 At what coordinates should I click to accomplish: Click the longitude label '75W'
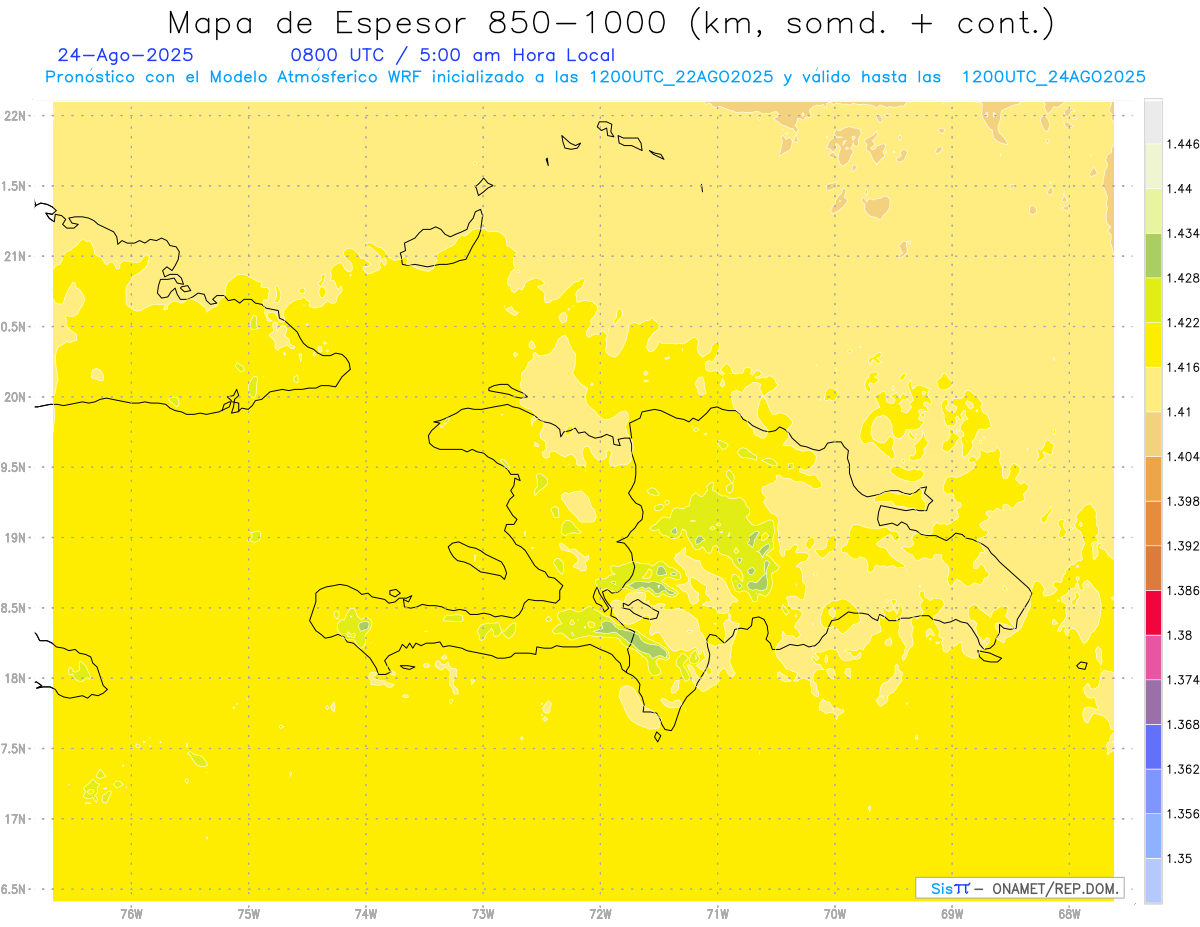click(x=249, y=914)
